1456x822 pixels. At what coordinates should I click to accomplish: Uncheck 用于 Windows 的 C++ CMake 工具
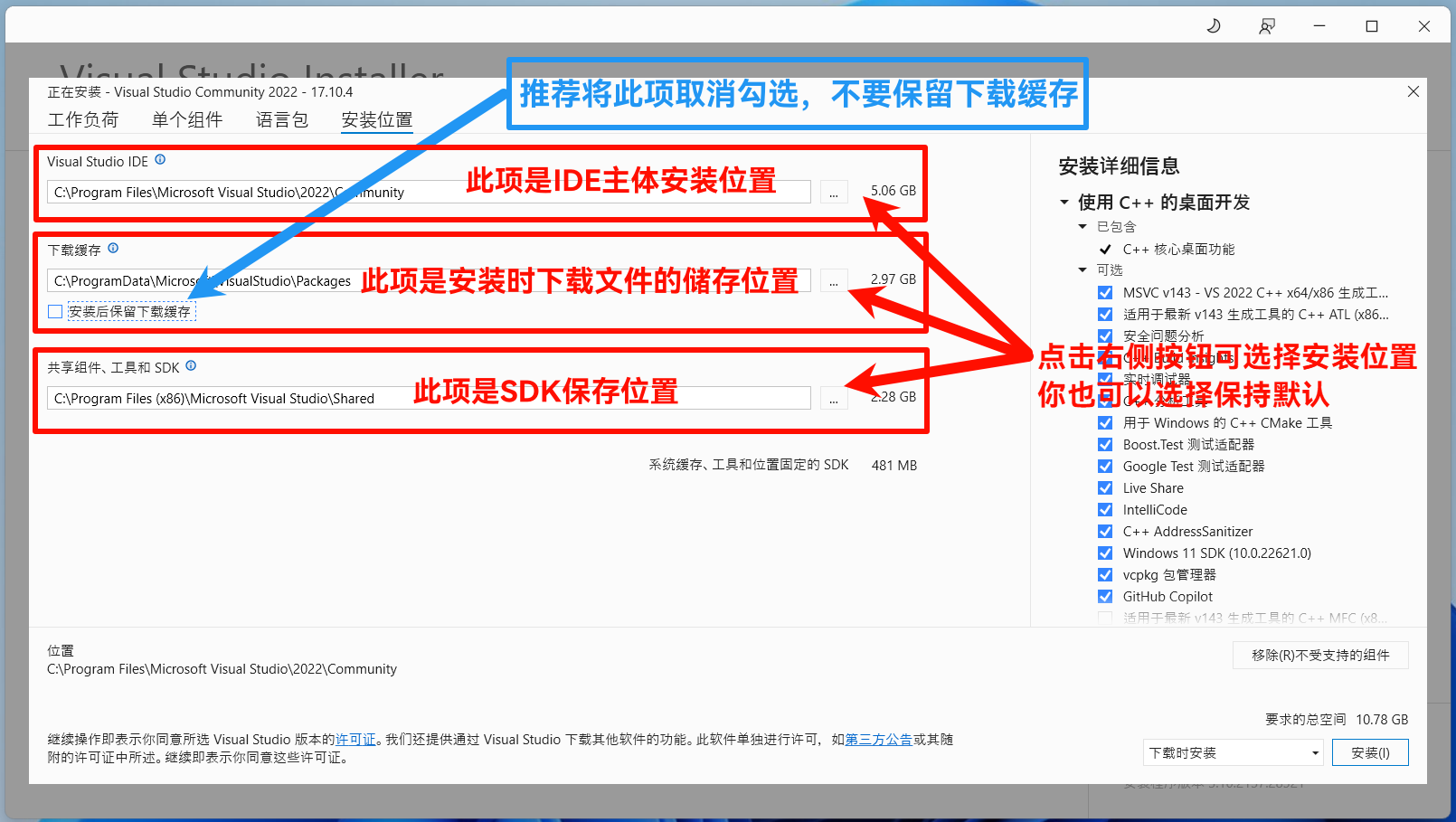(1105, 423)
